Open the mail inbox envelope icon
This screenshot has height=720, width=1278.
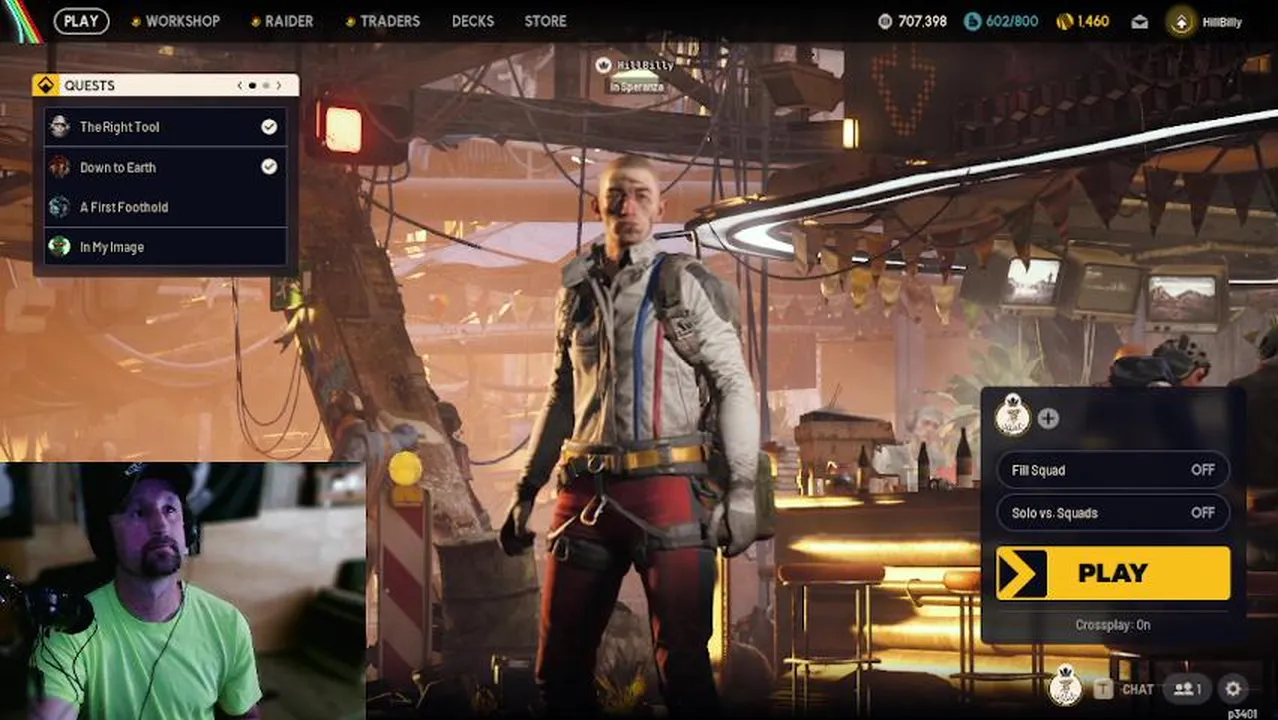pos(1139,22)
